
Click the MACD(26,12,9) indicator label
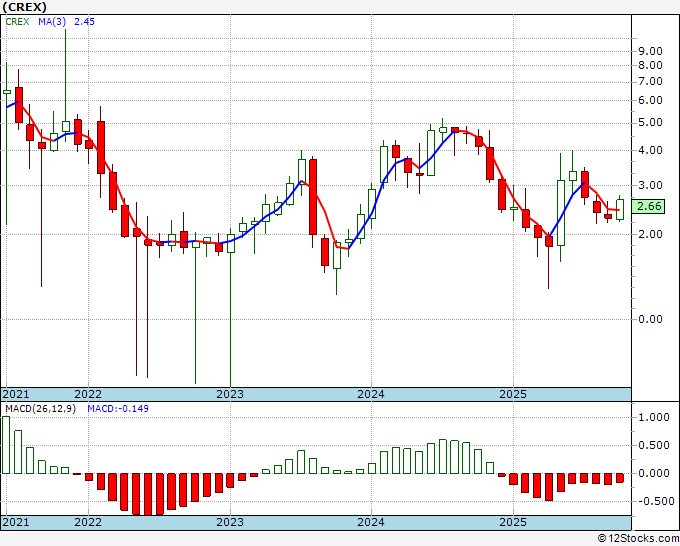pyautogui.click(x=40, y=409)
